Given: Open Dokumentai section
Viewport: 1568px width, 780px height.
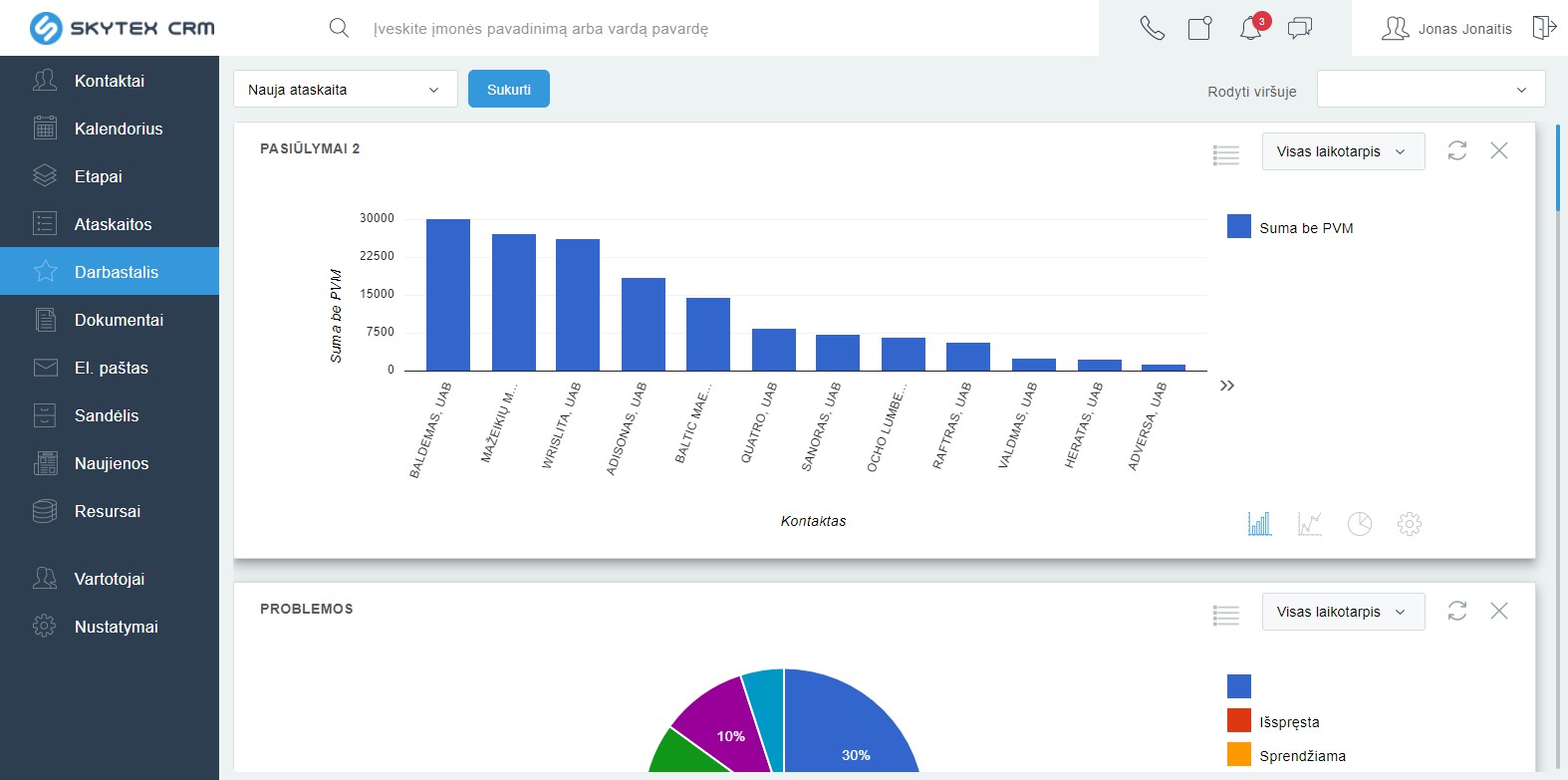Looking at the screenshot, I should pyautogui.click(x=110, y=320).
